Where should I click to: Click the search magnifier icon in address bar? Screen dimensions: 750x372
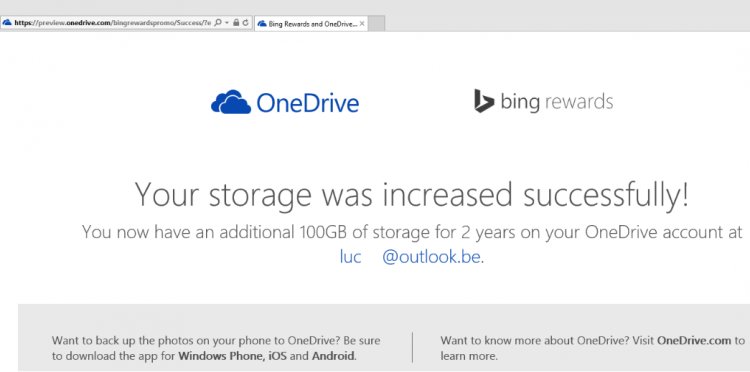click(218, 22)
